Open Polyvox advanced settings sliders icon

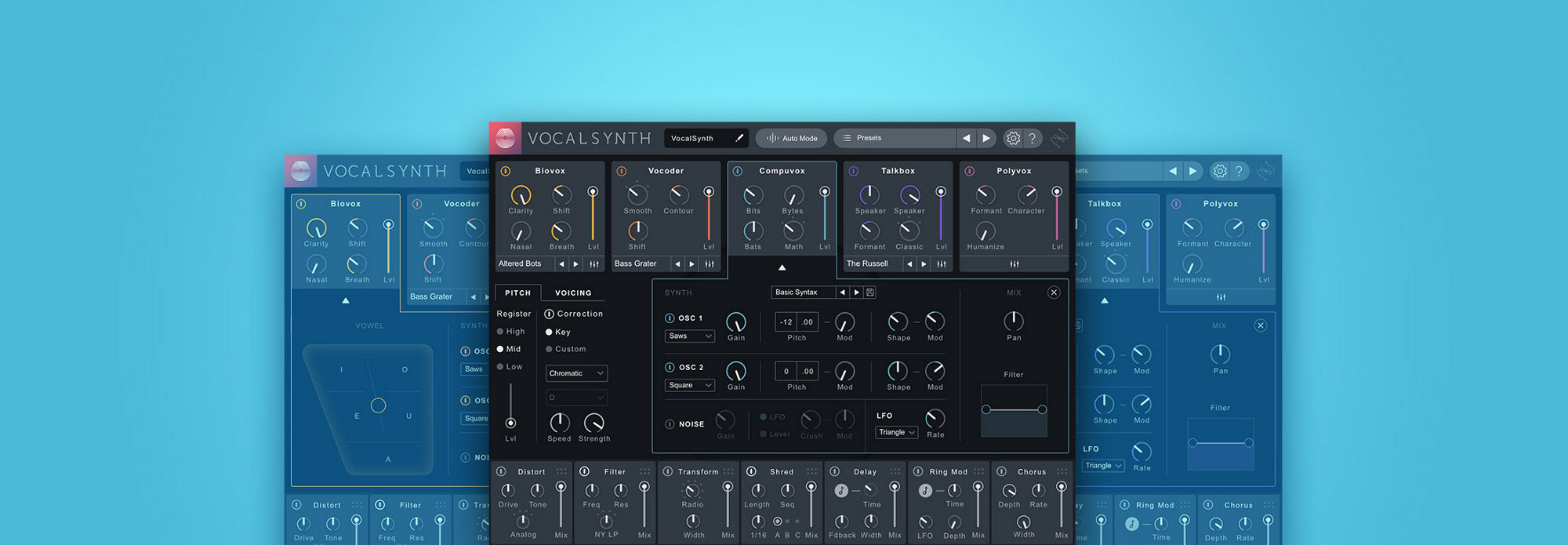1014,264
